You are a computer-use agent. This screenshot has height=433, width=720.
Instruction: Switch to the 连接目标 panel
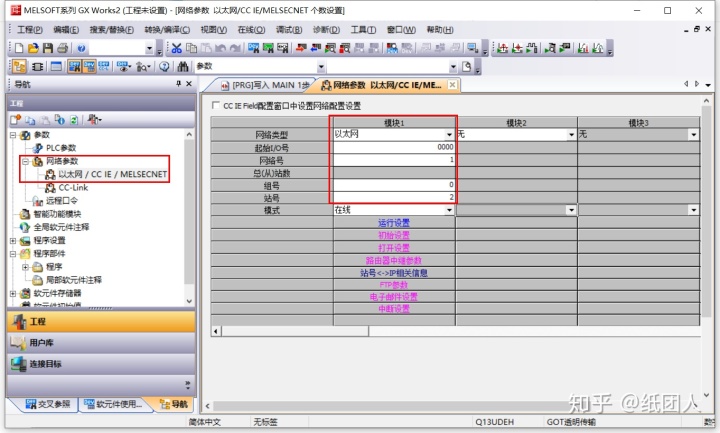pyautogui.click(x=101, y=364)
